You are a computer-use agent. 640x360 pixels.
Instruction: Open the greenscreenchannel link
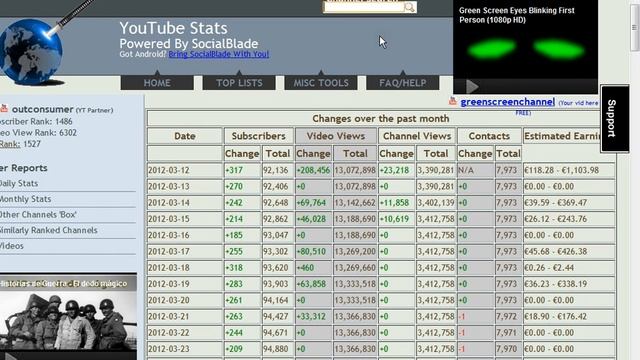click(x=508, y=102)
